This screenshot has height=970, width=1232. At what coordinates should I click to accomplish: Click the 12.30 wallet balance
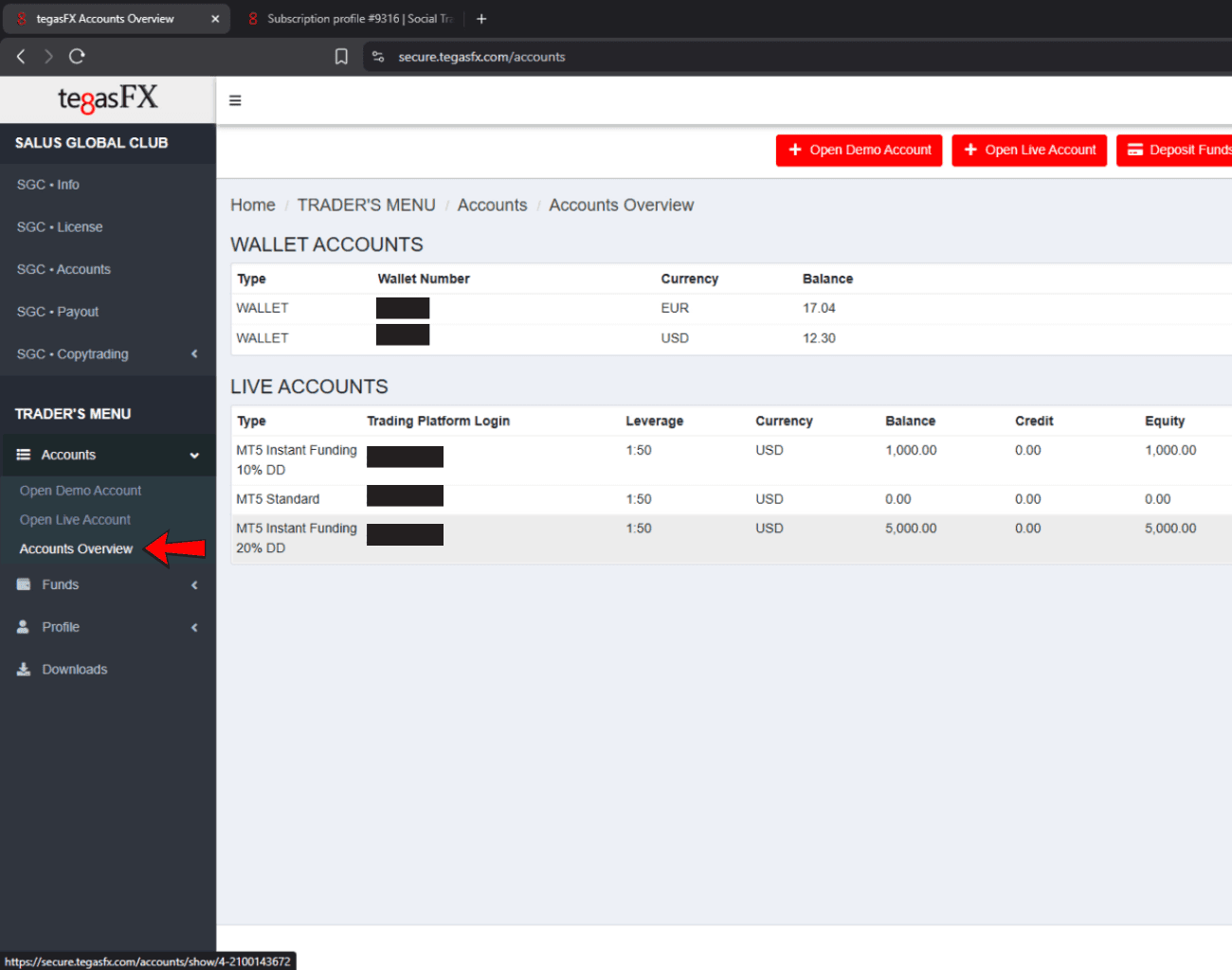click(x=819, y=338)
